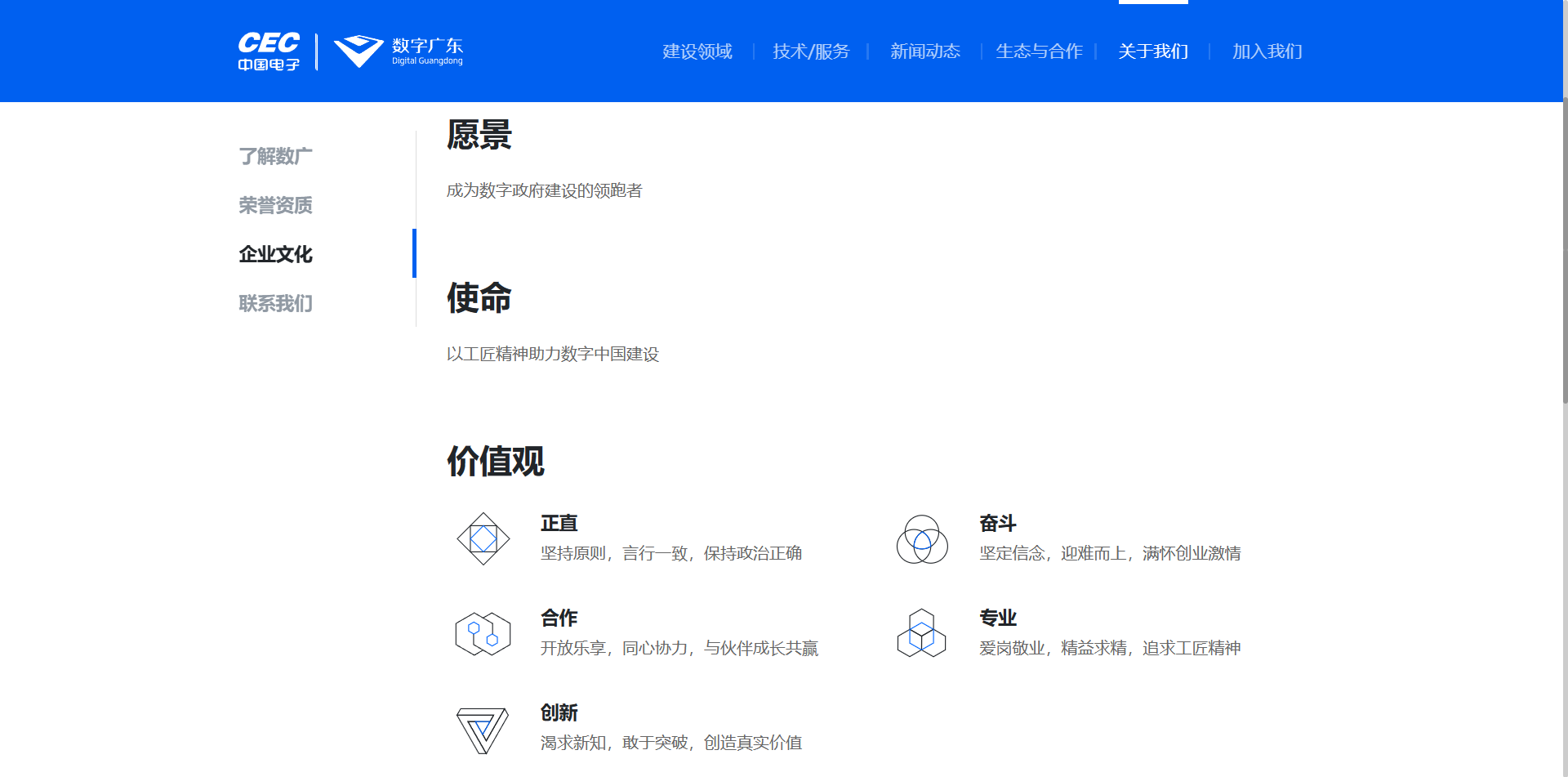Click the text 开放乐享，同心协力，与伙伴成长共赢
1568x777 pixels.
(679, 648)
